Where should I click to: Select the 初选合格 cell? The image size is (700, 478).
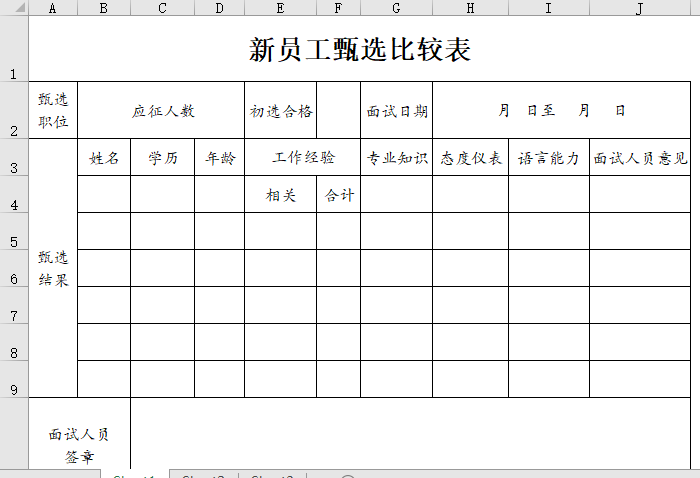click(281, 111)
